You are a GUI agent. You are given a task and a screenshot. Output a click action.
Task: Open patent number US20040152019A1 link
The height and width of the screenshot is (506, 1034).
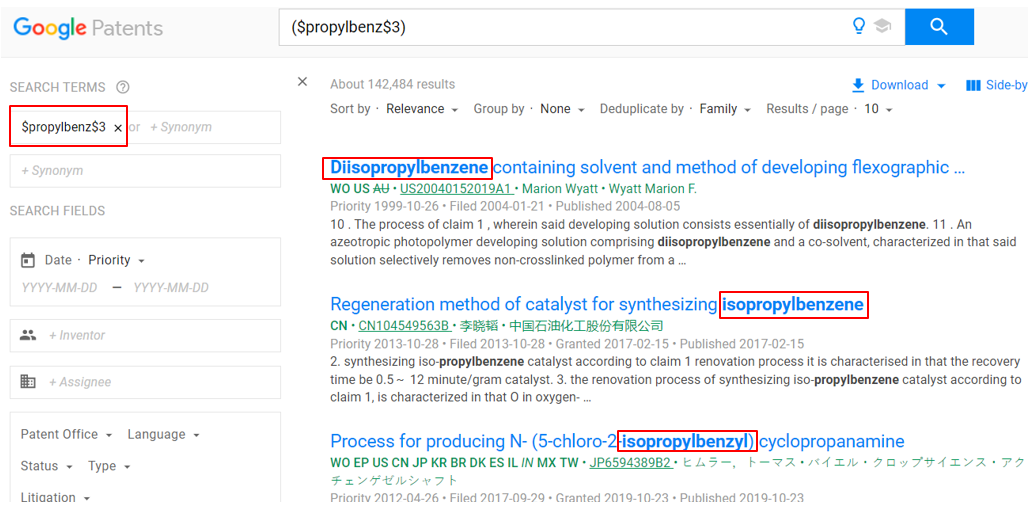point(457,189)
